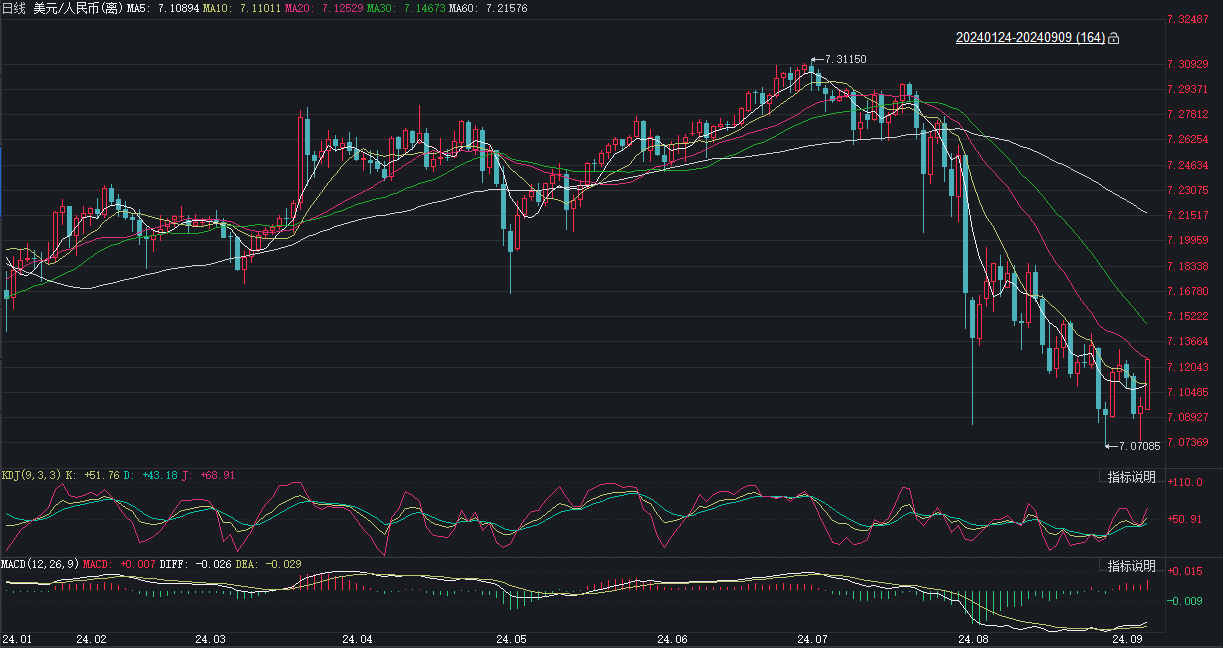The height and width of the screenshot is (648, 1223).
Task: Click the 7.08927 price axis label
Action: tap(1188, 417)
